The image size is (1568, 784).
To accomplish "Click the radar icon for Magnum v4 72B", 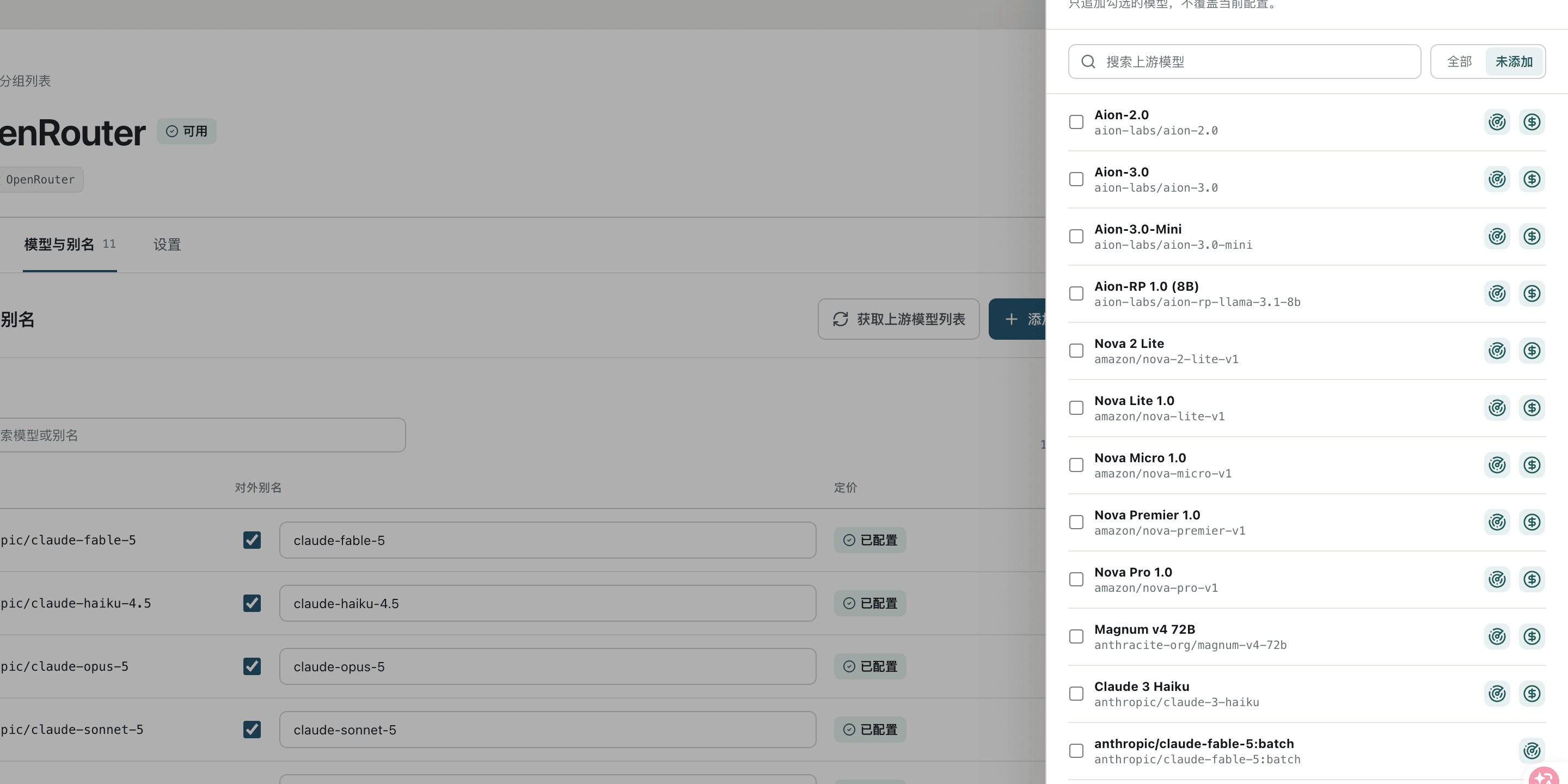I will (x=1497, y=636).
